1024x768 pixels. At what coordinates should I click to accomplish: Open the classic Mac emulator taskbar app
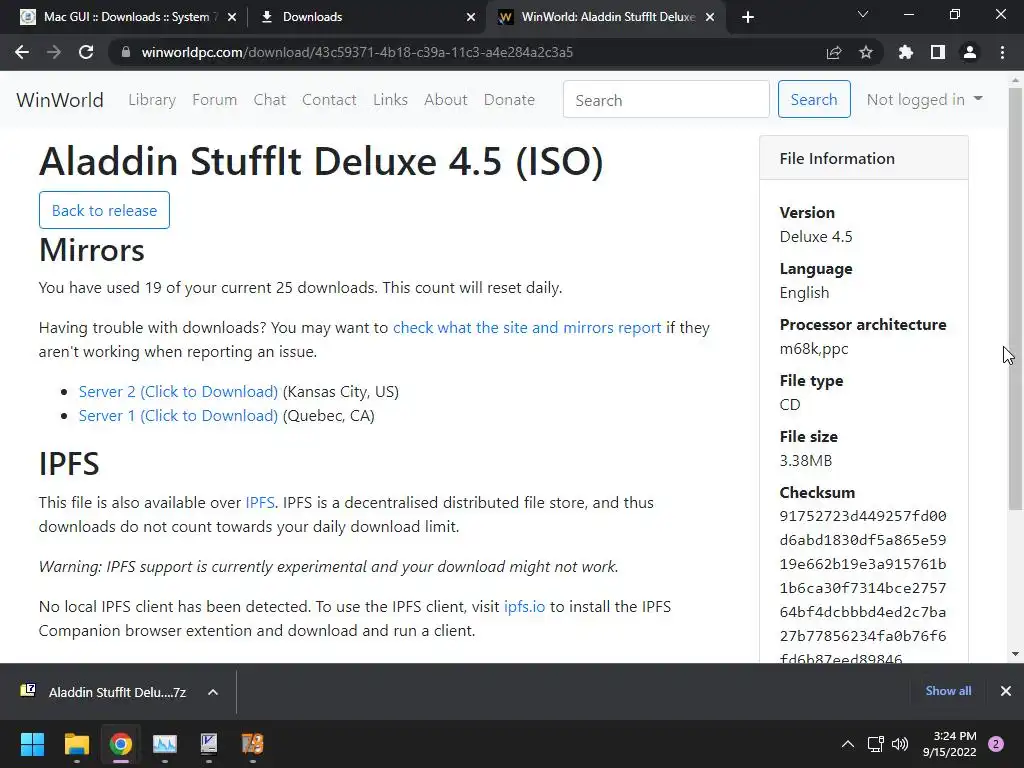click(x=209, y=744)
